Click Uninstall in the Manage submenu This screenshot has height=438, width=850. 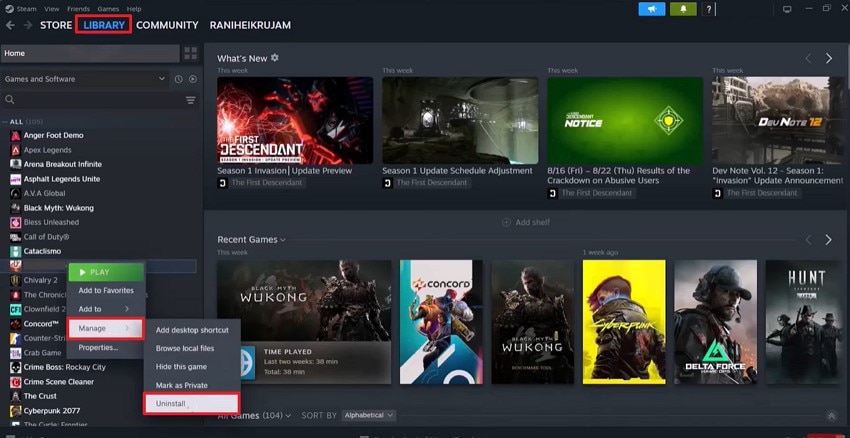click(x=191, y=404)
